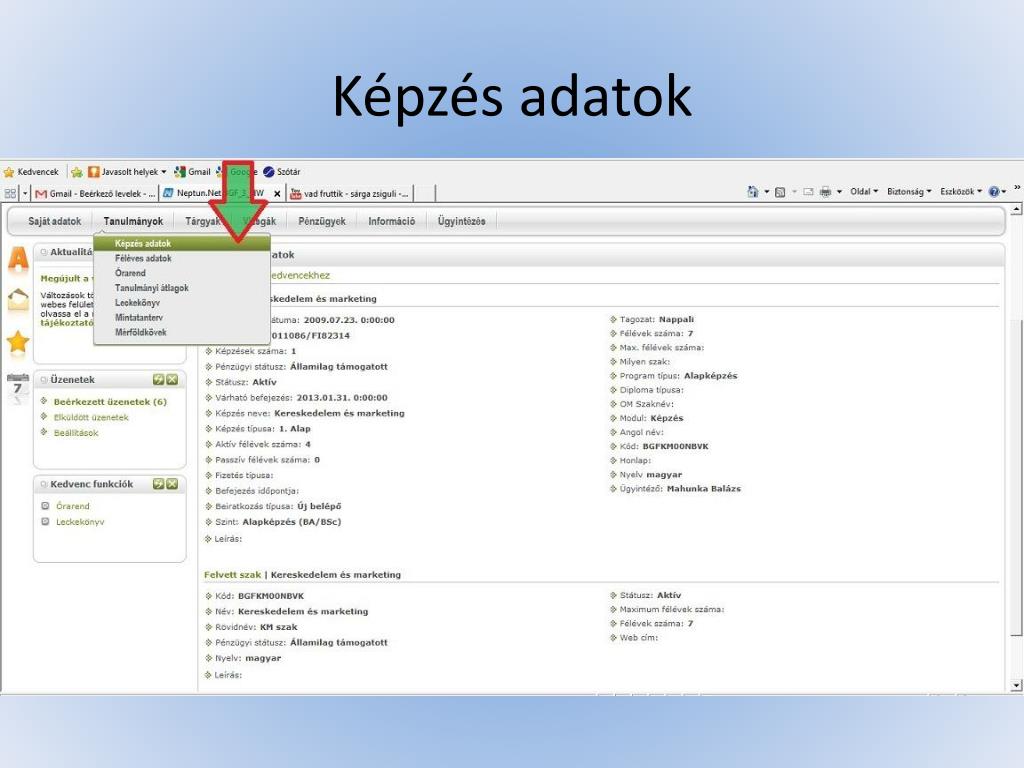Select Féléves adatok from the dropdown menu

point(182,259)
